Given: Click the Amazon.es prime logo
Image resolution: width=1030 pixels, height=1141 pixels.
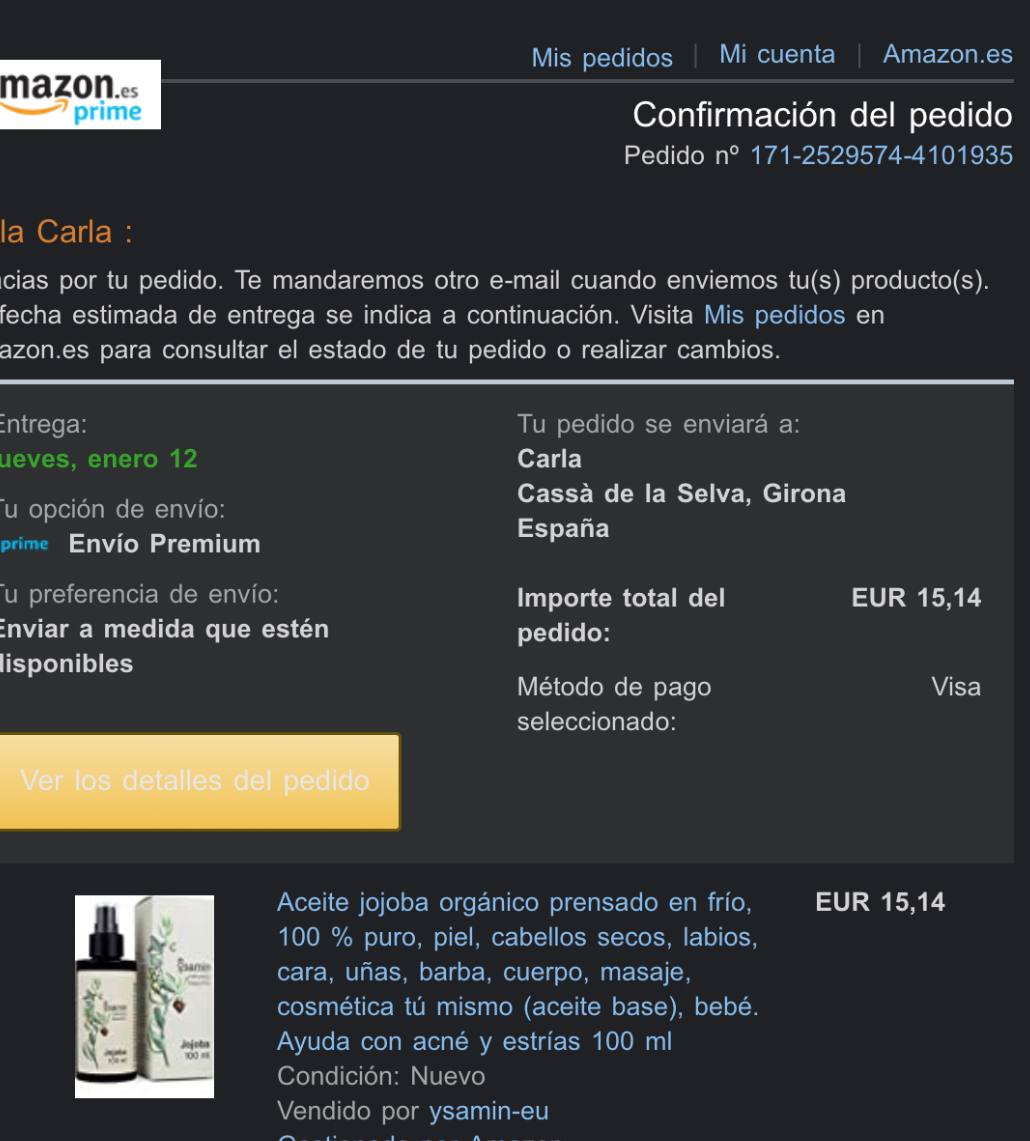Looking at the screenshot, I should coord(79,95).
